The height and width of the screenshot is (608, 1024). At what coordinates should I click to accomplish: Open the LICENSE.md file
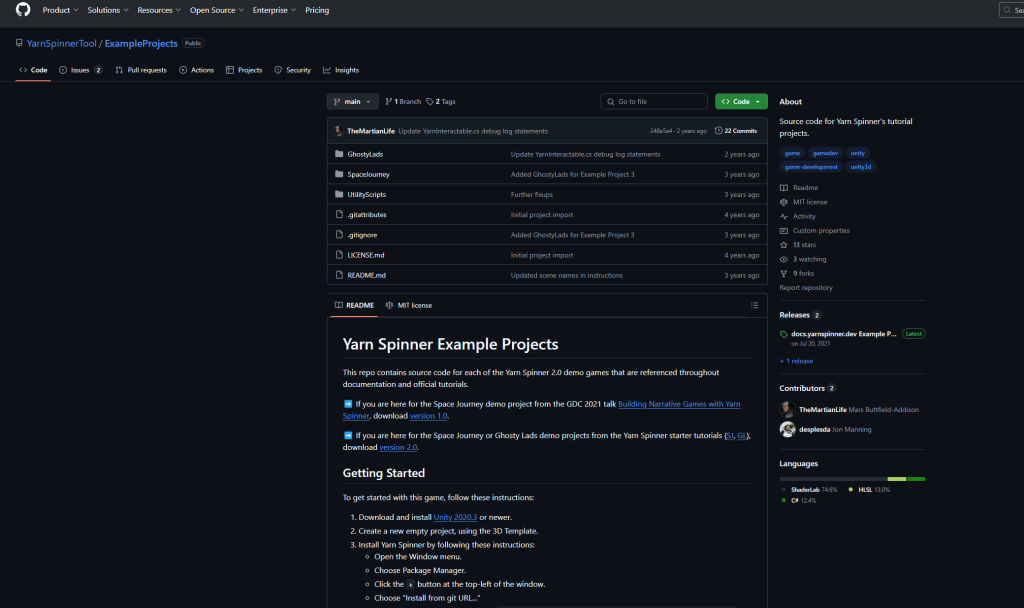(366, 255)
